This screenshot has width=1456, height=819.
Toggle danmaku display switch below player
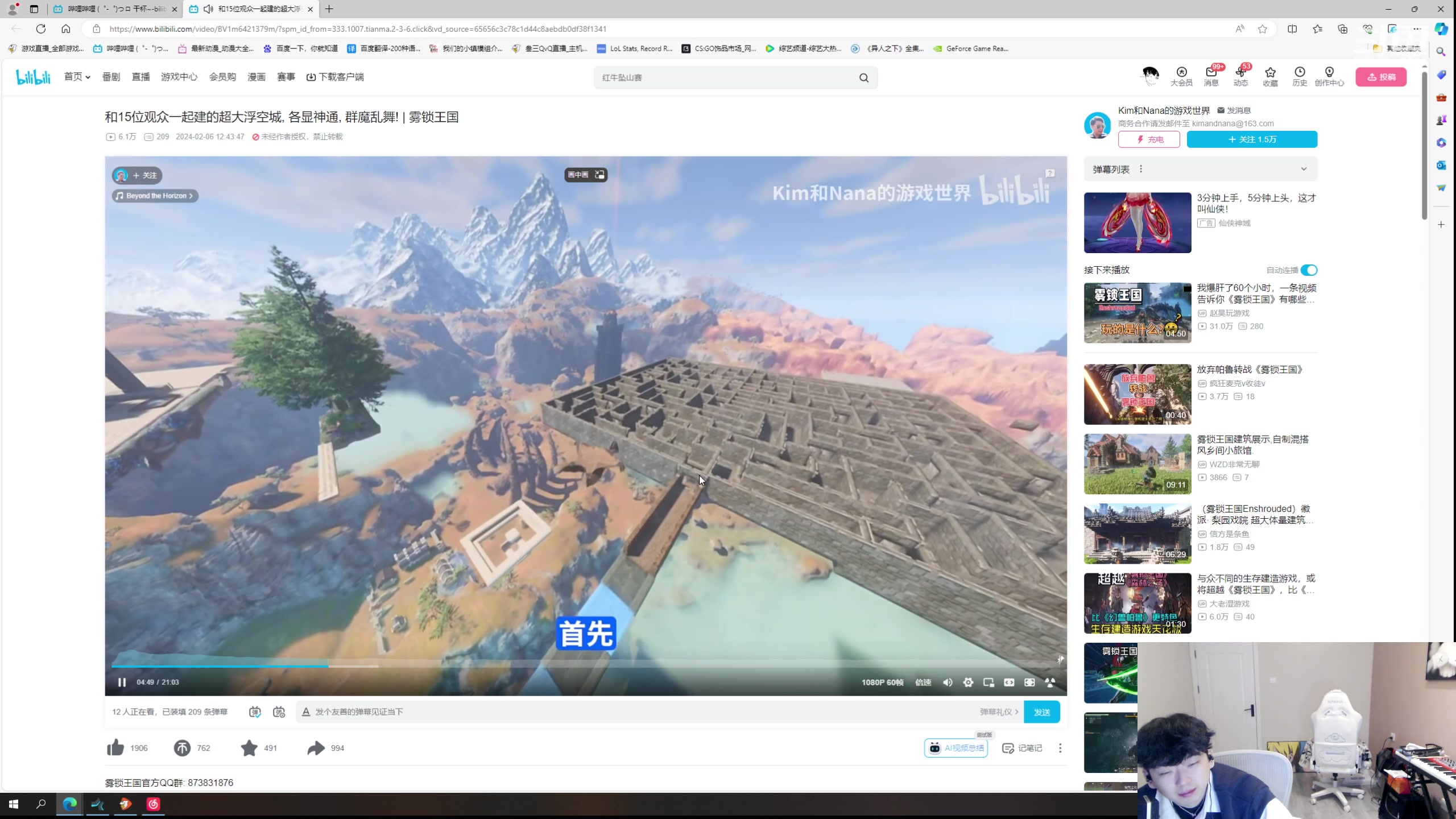pyautogui.click(x=255, y=712)
